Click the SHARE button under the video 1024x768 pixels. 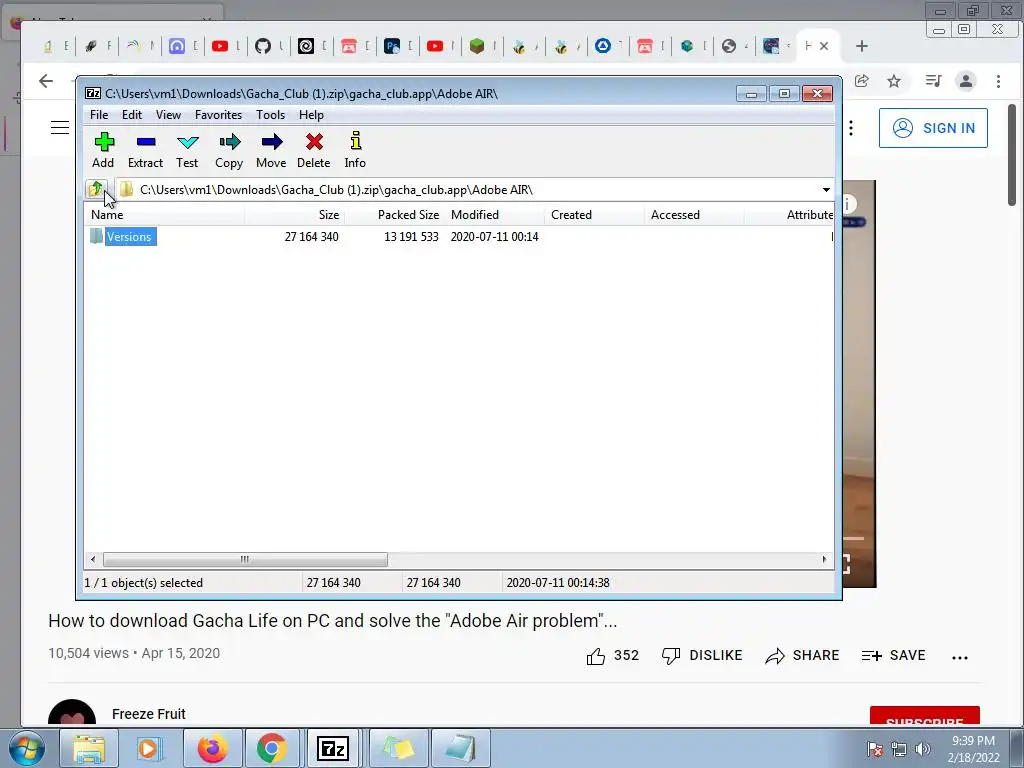803,656
